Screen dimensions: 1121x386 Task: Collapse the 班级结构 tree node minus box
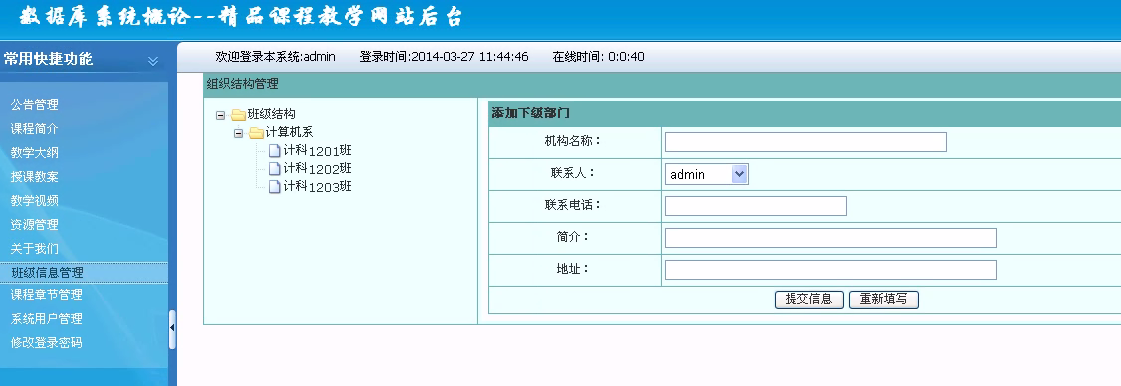point(220,114)
